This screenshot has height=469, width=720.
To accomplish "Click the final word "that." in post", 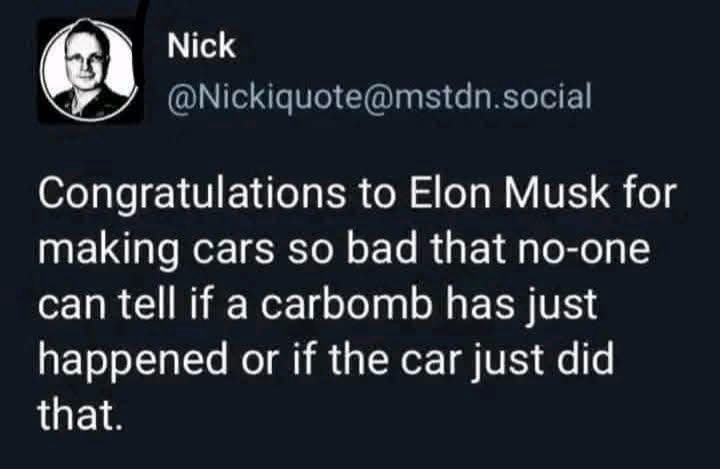I will tap(79, 410).
